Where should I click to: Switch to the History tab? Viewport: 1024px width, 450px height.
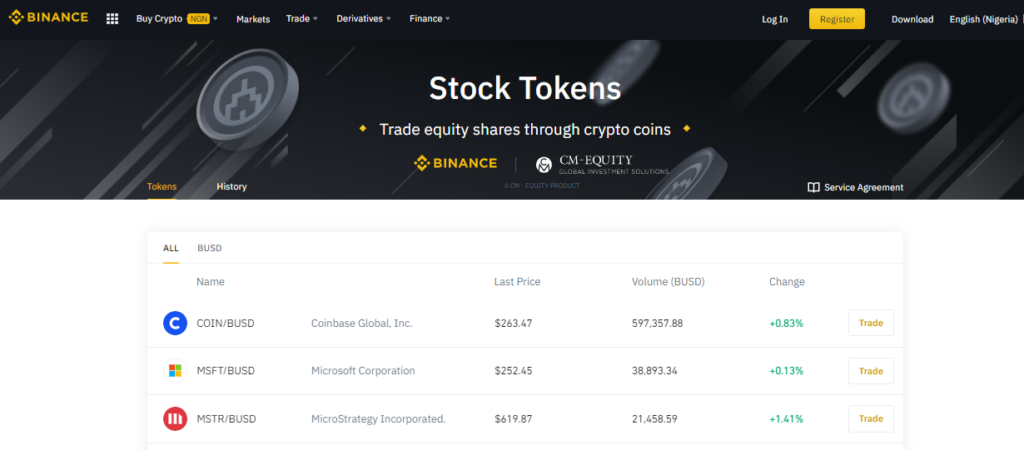pyautogui.click(x=231, y=187)
